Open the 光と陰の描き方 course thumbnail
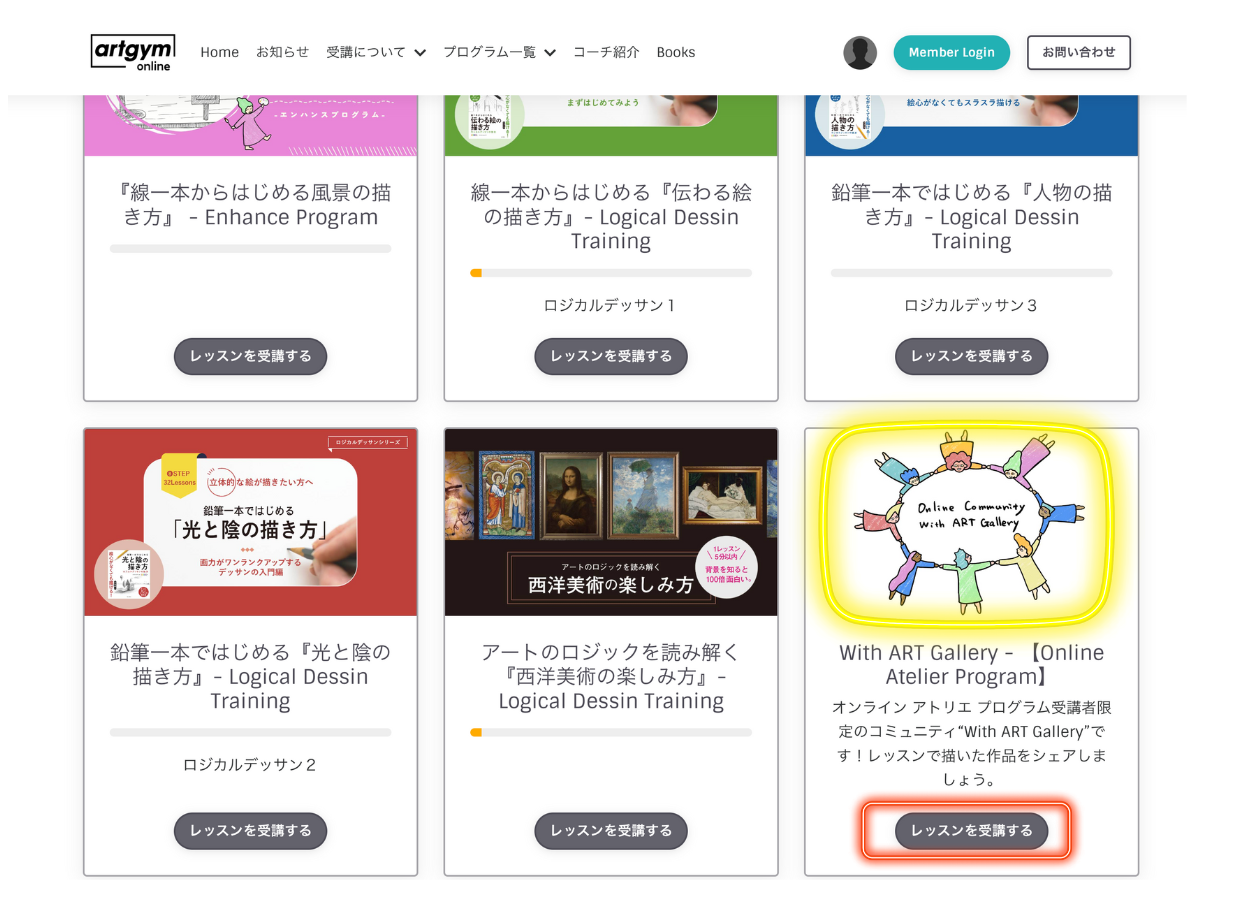Screen dimensions: 1248x900 (251, 522)
